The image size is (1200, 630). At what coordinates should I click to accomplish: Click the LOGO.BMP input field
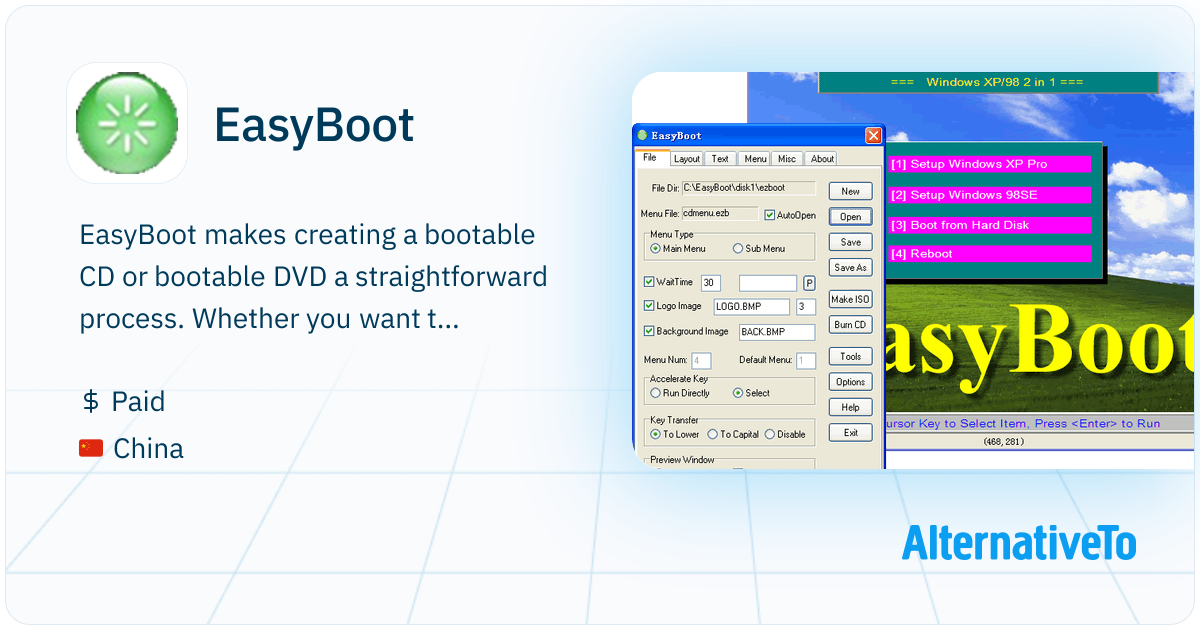(751, 306)
